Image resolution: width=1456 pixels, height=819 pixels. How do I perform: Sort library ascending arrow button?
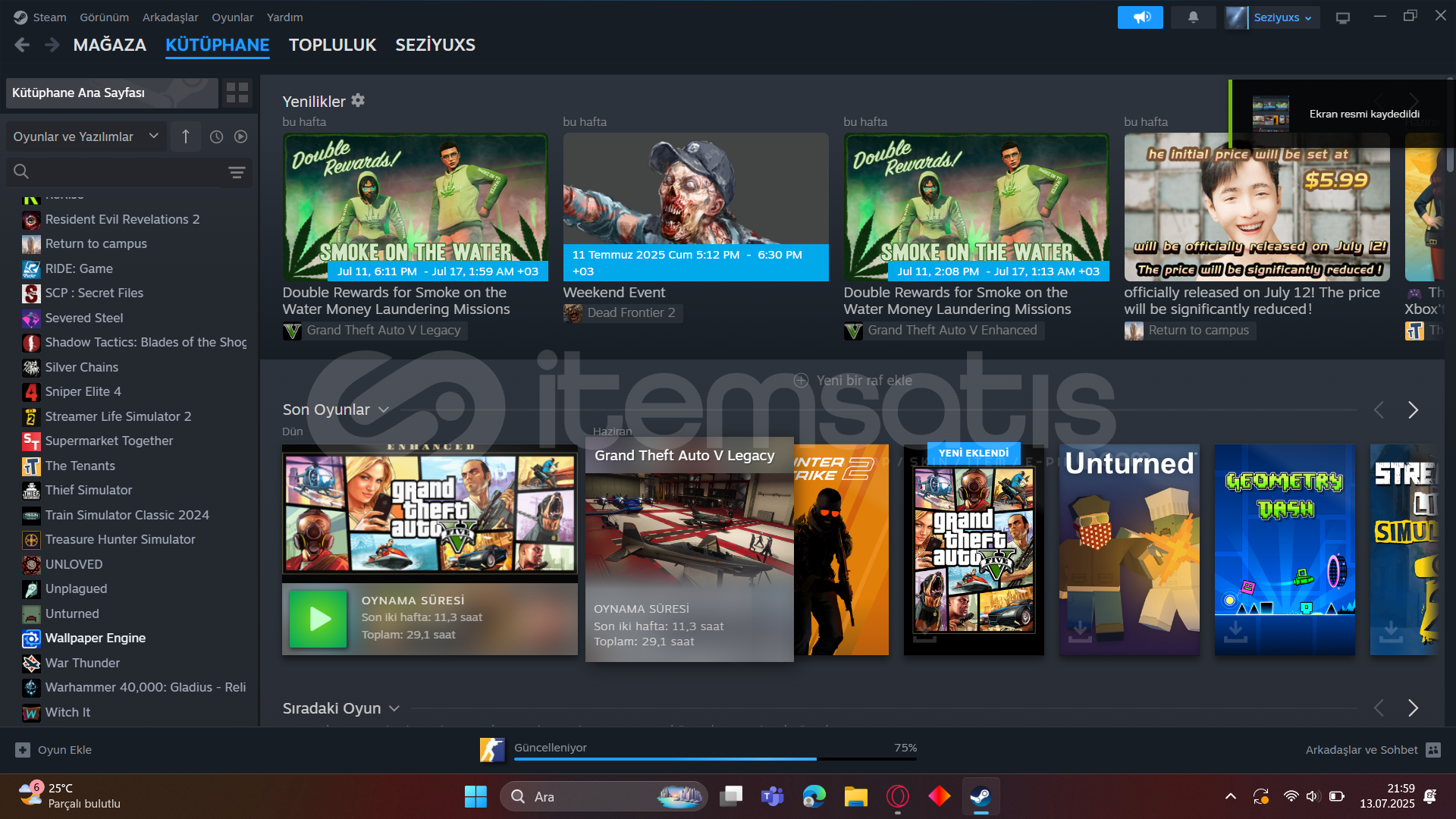pos(186,136)
